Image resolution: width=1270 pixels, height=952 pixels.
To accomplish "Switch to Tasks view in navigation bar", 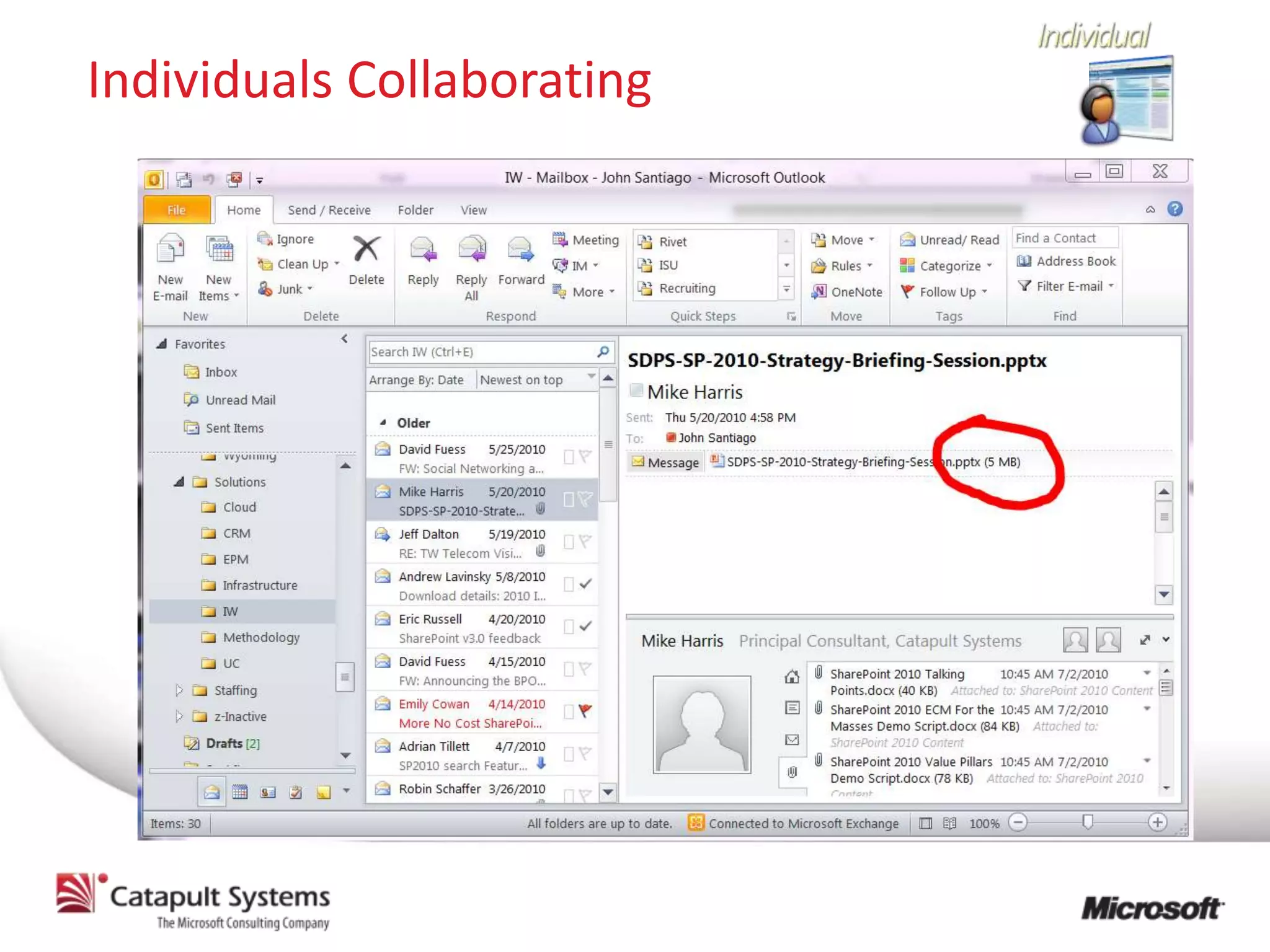I will pos(296,792).
